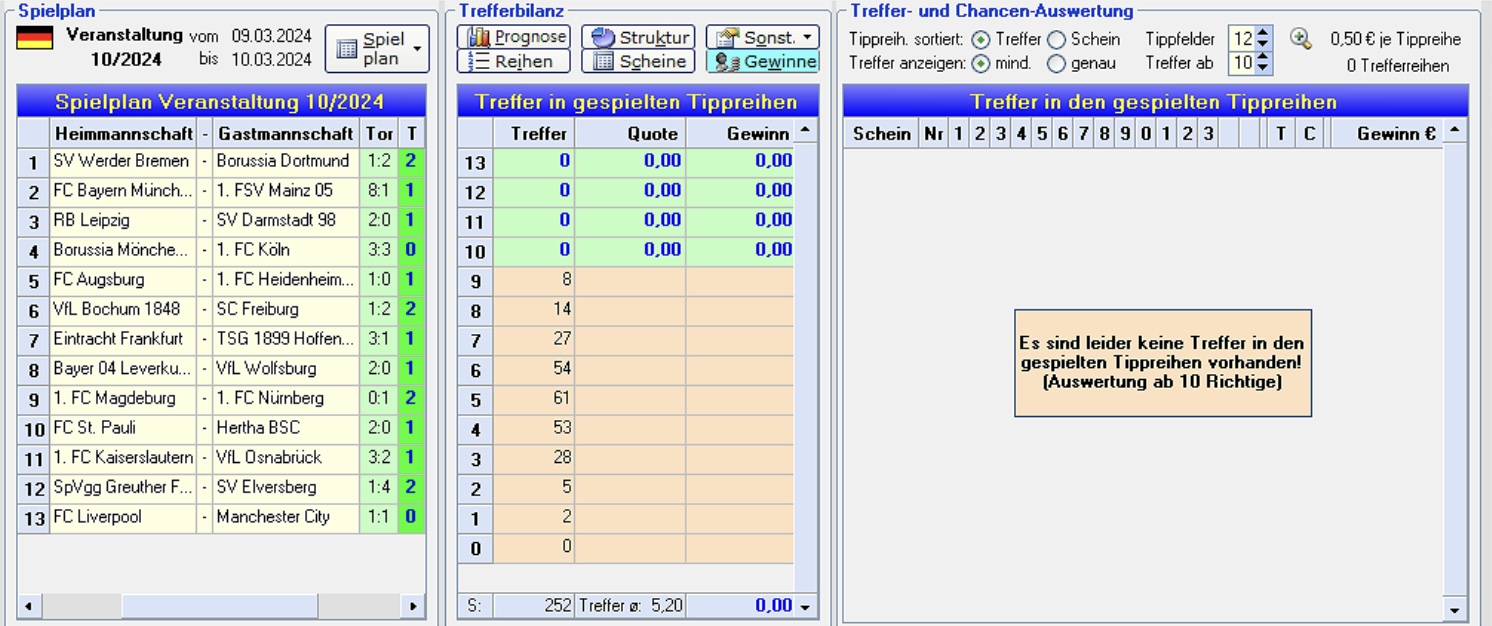This screenshot has width=1492, height=626.
Task: Click the Tippfelder number field showing 12
Action: [1242, 39]
